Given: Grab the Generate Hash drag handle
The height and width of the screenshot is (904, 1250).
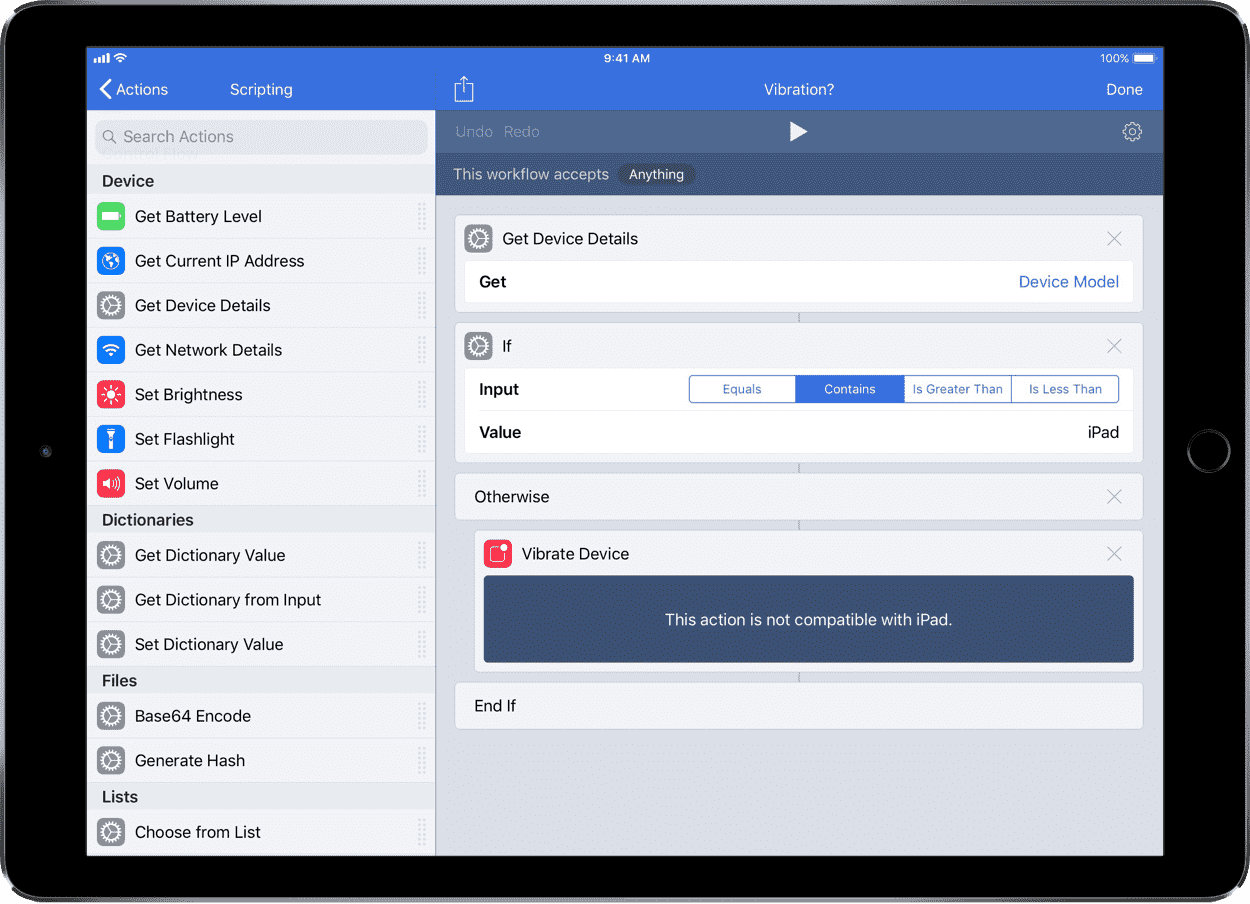Looking at the screenshot, I should (x=421, y=760).
